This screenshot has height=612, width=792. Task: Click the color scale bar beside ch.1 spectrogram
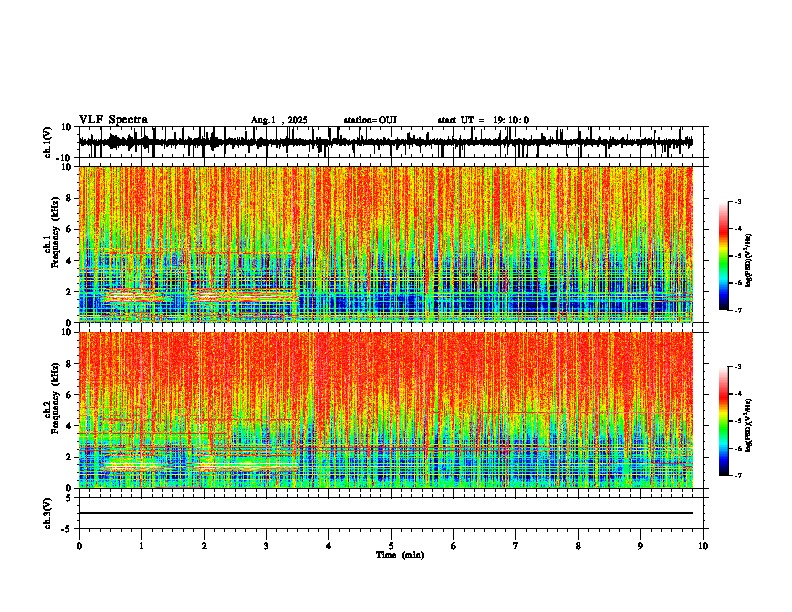pyautogui.click(x=724, y=256)
